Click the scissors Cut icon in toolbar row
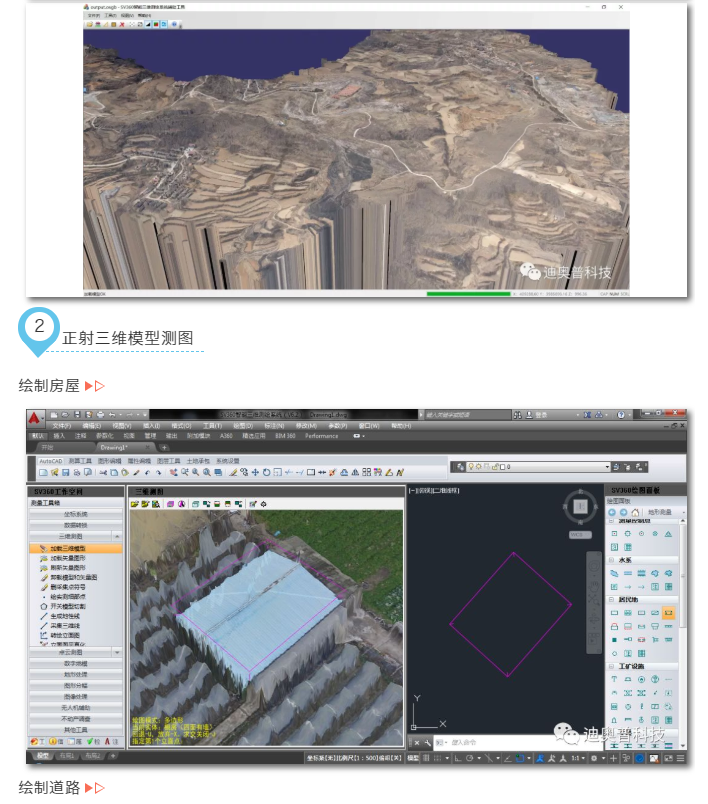This screenshot has height=804, width=708. tap(103, 473)
